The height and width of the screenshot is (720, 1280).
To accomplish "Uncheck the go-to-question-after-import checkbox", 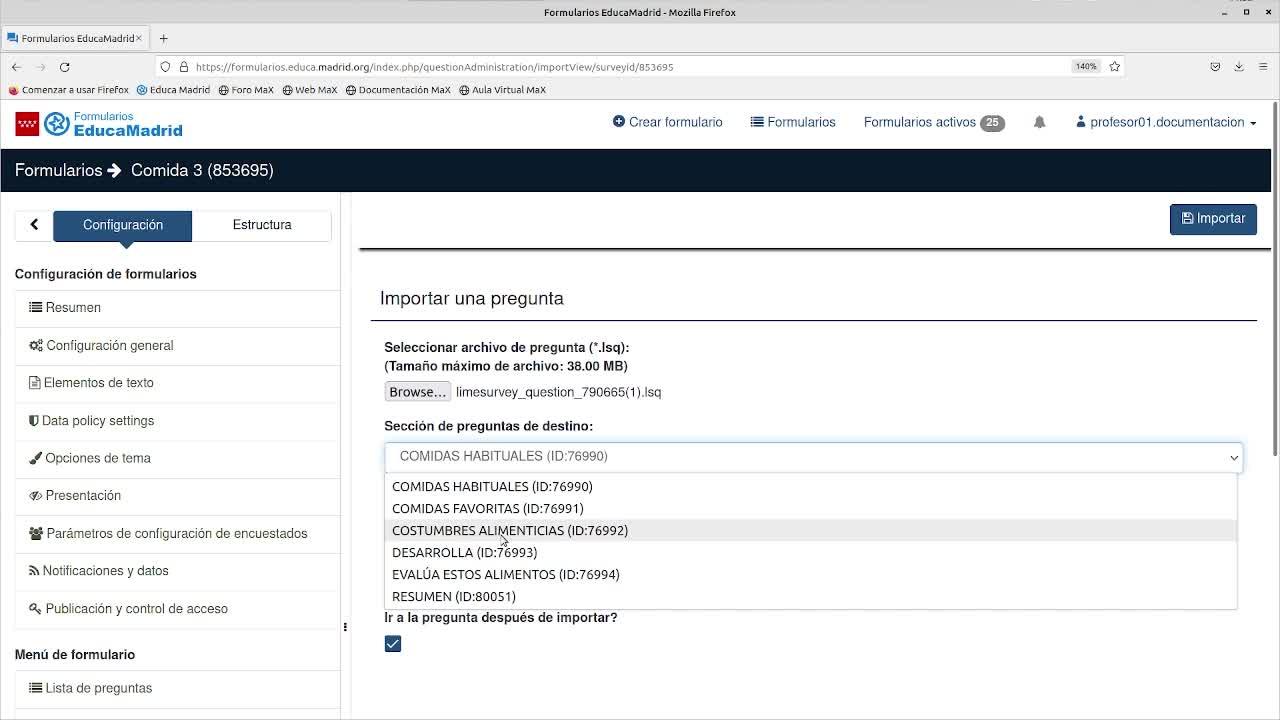I will pos(393,644).
